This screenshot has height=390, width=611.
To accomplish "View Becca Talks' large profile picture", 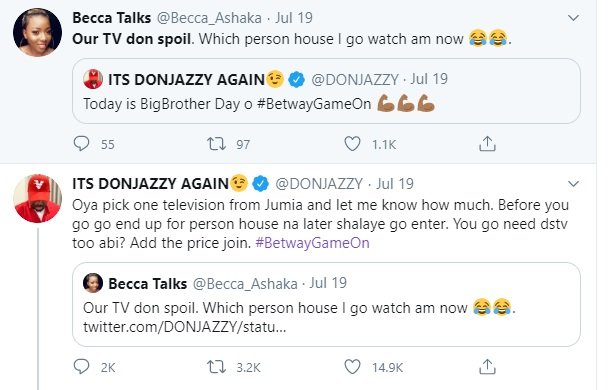I will (x=37, y=32).
